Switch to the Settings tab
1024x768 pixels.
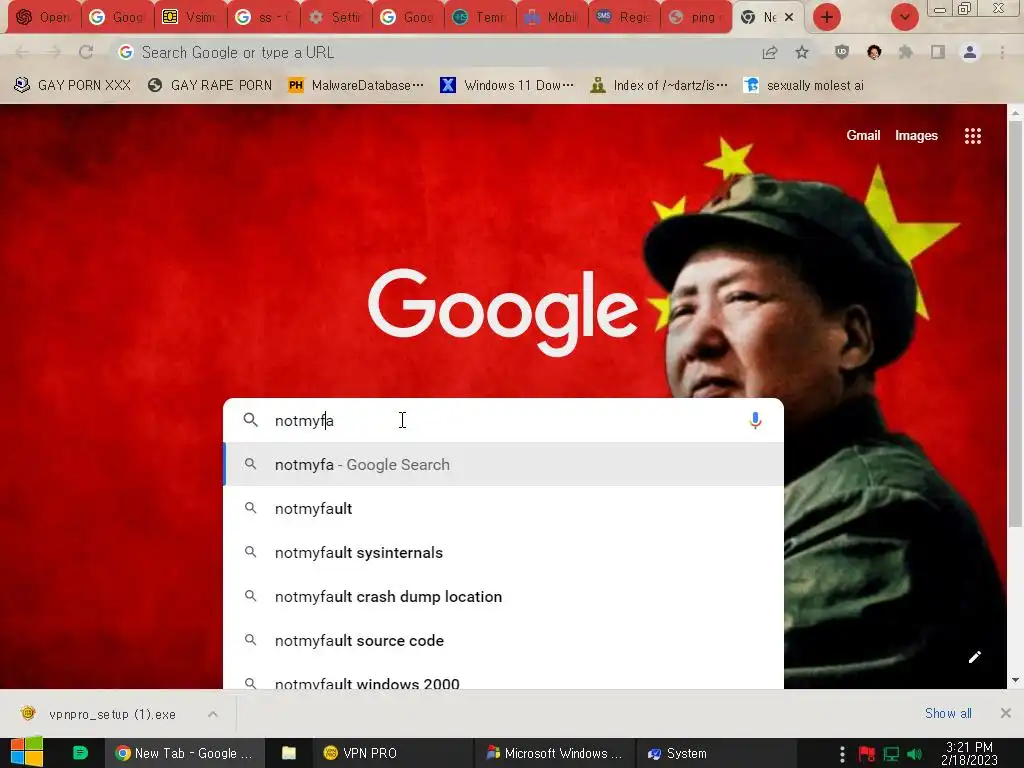click(335, 18)
